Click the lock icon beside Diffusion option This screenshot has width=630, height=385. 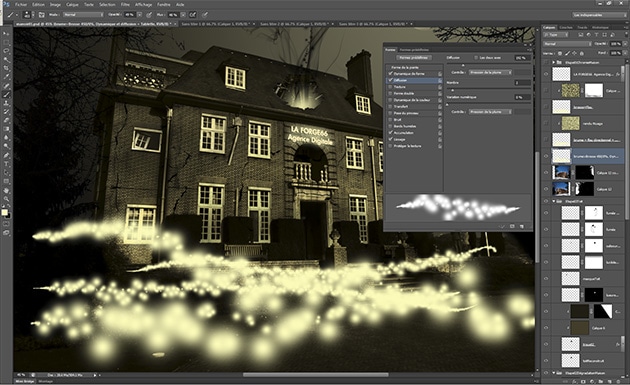coord(440,80)
